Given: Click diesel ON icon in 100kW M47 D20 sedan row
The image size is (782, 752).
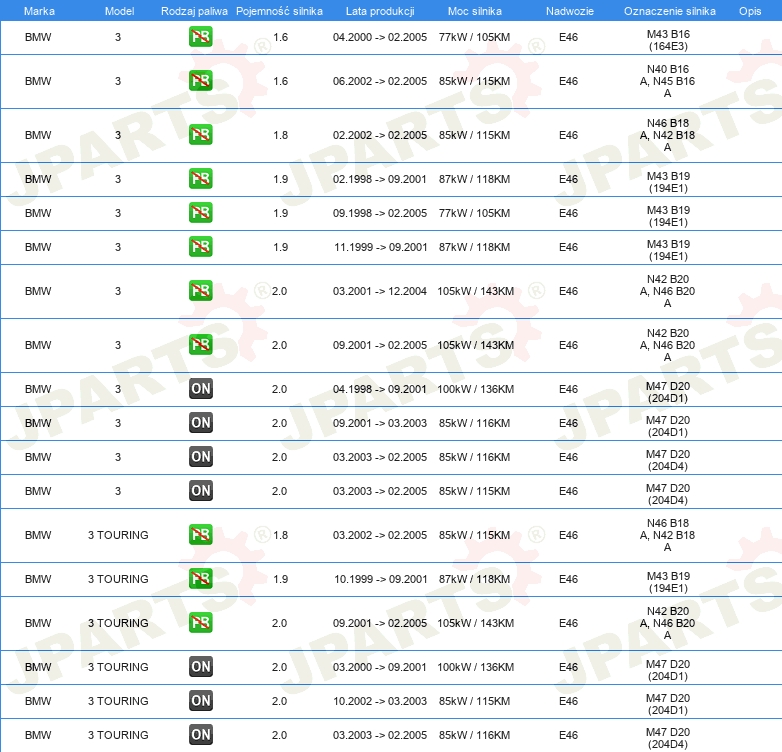Looking at the screenshot, I should click(201, 389).
